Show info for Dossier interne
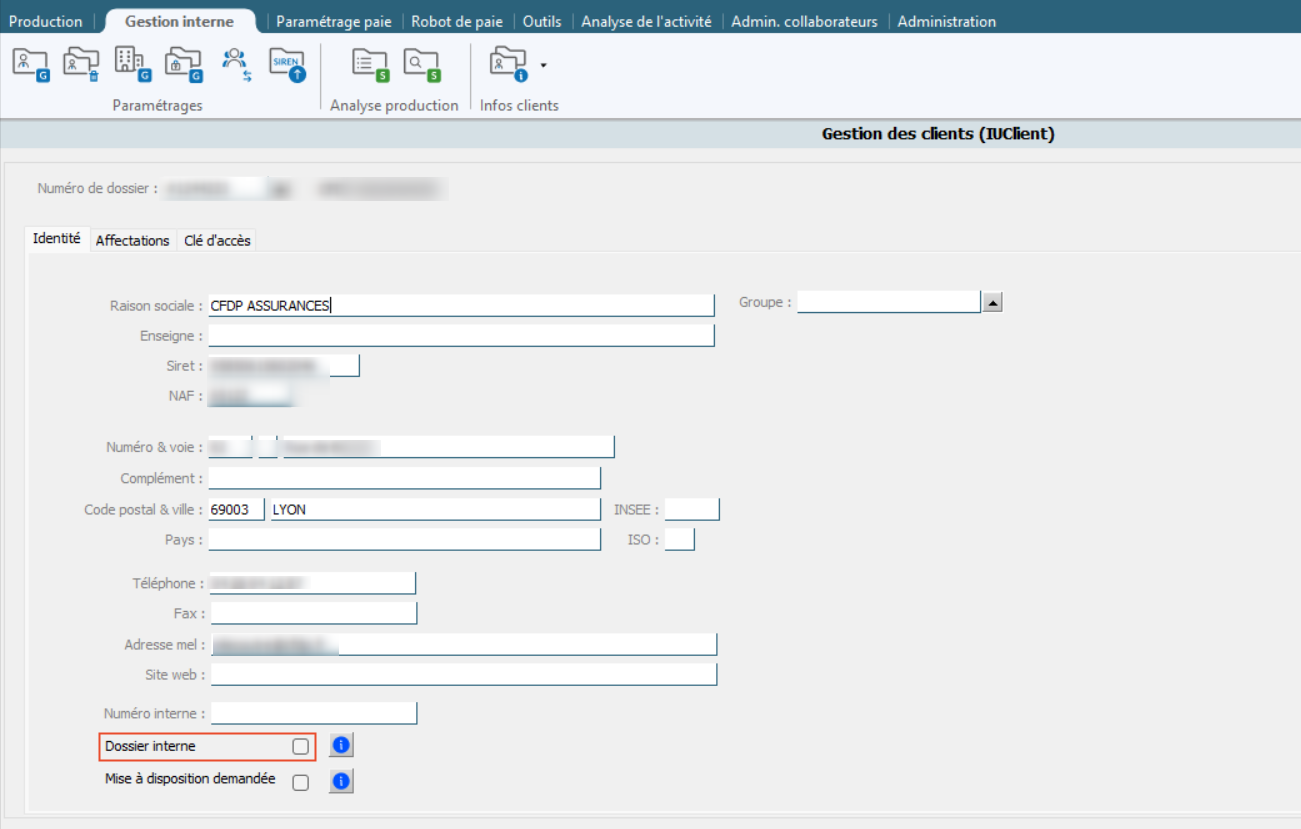The height and width of the screenshot is (829, 1301). pyautogui.click(x=341, y=745)
